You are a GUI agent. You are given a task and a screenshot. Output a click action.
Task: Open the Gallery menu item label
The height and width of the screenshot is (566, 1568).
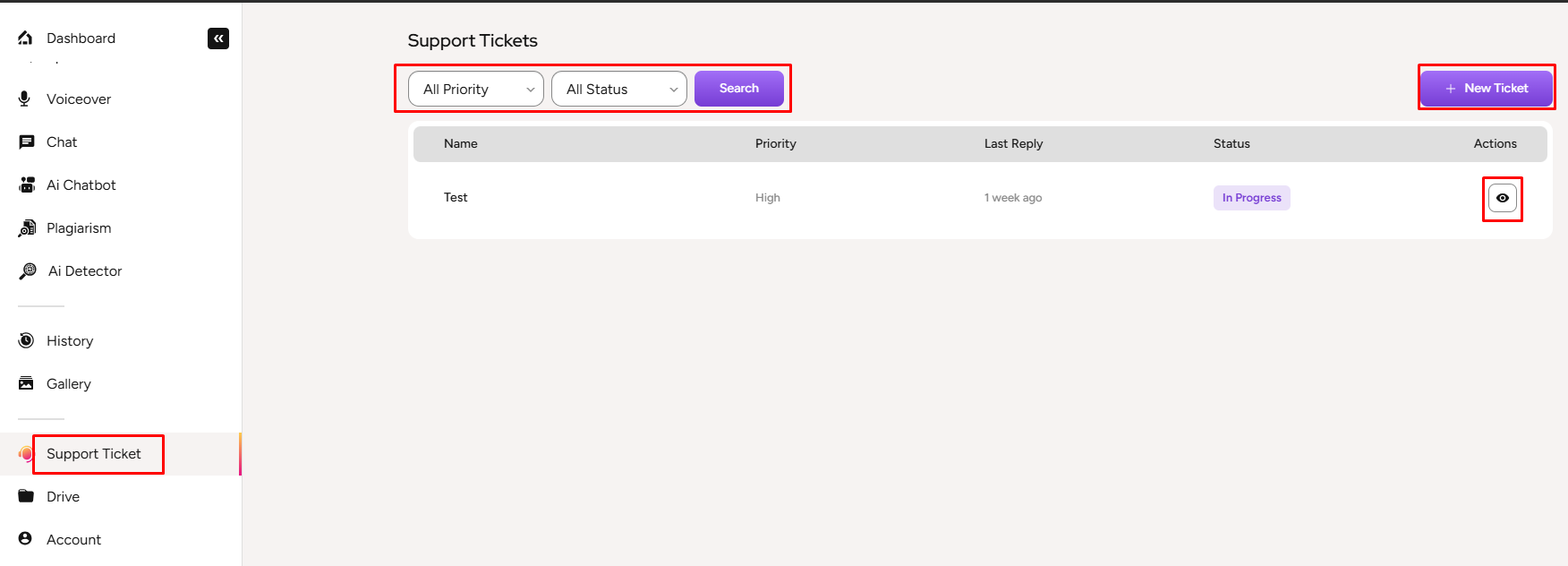click(69, 384)
